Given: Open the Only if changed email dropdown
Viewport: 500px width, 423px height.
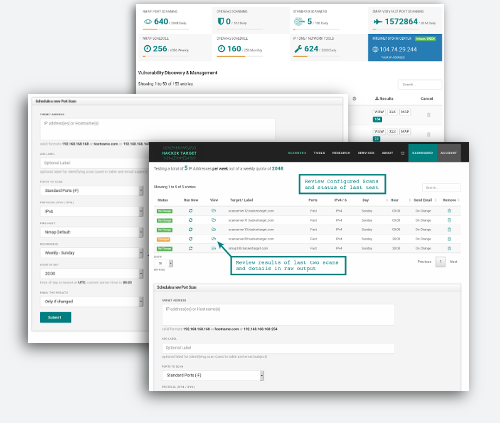Looking at the screenshot, I should coord(92,301).
